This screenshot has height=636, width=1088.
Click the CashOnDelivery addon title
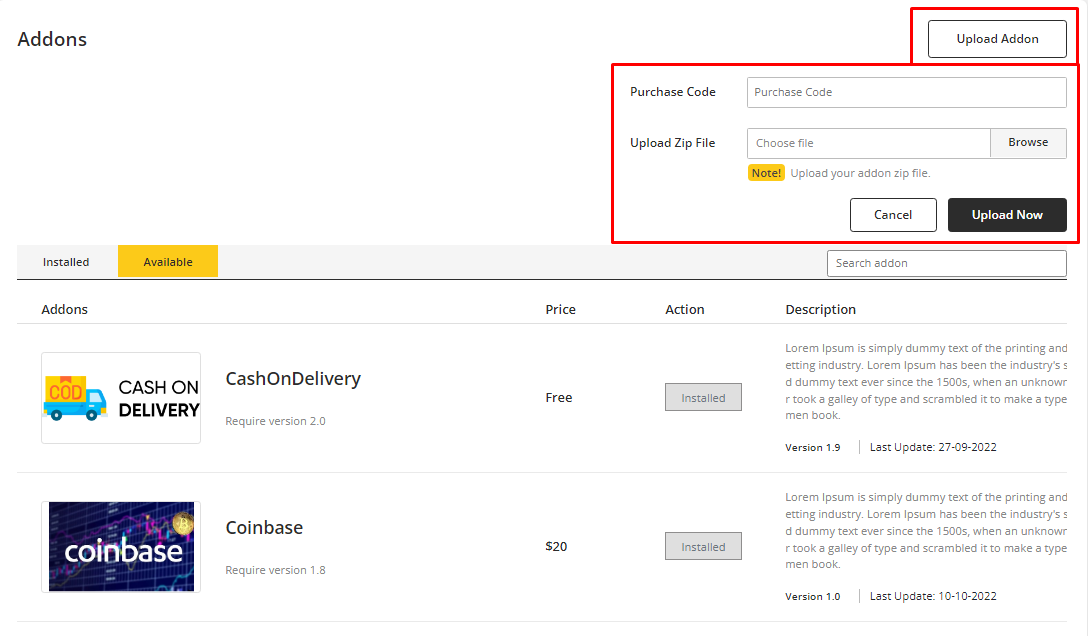point(293,379)
